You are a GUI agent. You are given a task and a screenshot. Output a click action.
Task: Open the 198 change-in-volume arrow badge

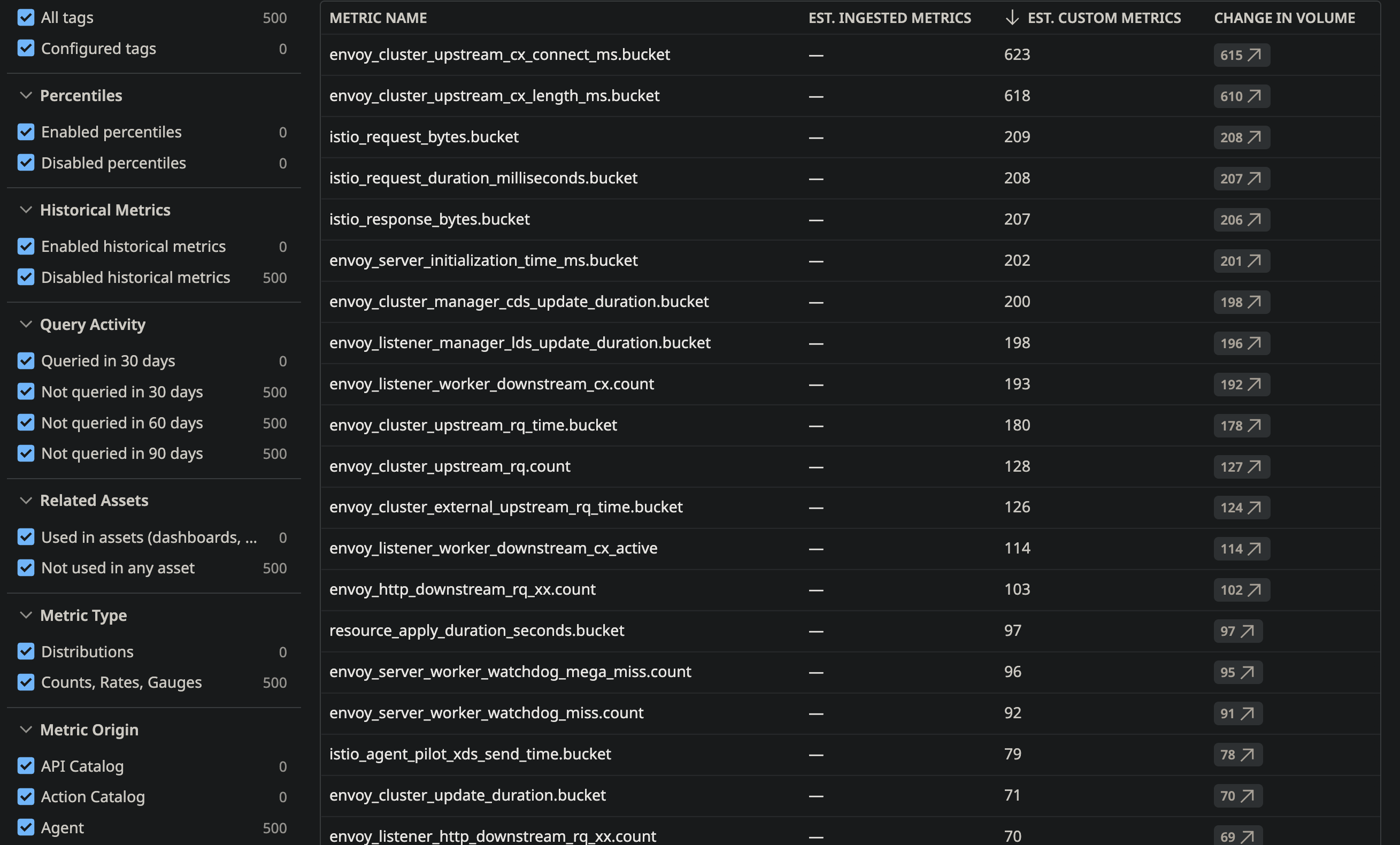pos(1242,302)
